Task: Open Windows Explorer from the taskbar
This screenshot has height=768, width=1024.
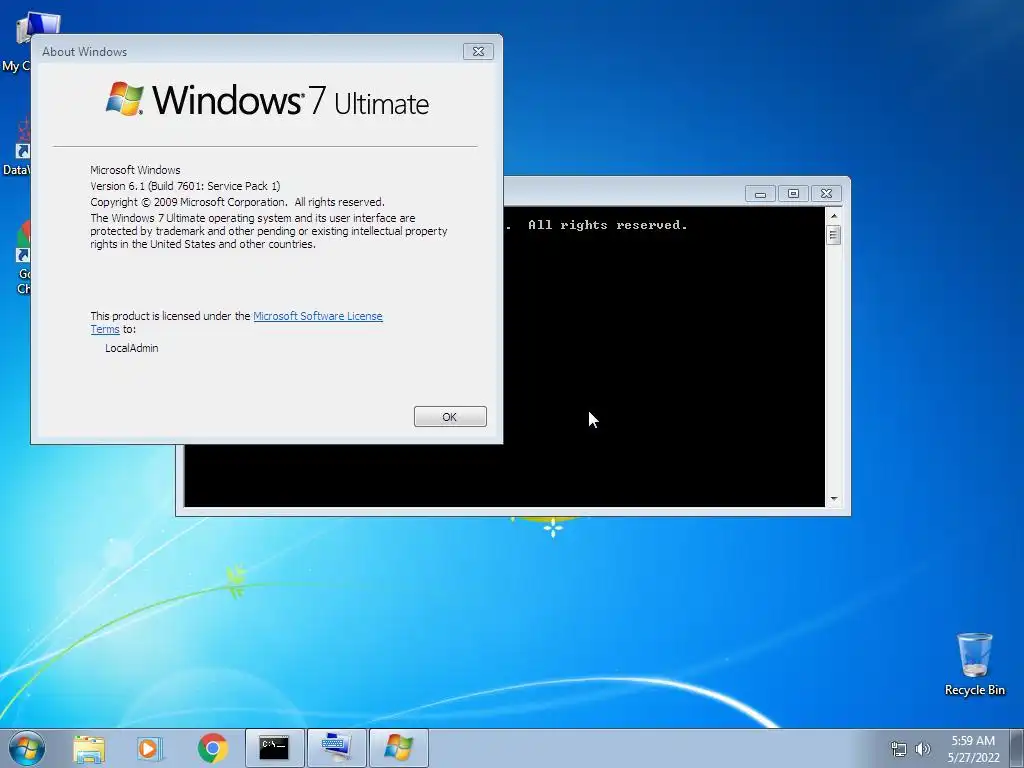Action: [x=89, y=748]
